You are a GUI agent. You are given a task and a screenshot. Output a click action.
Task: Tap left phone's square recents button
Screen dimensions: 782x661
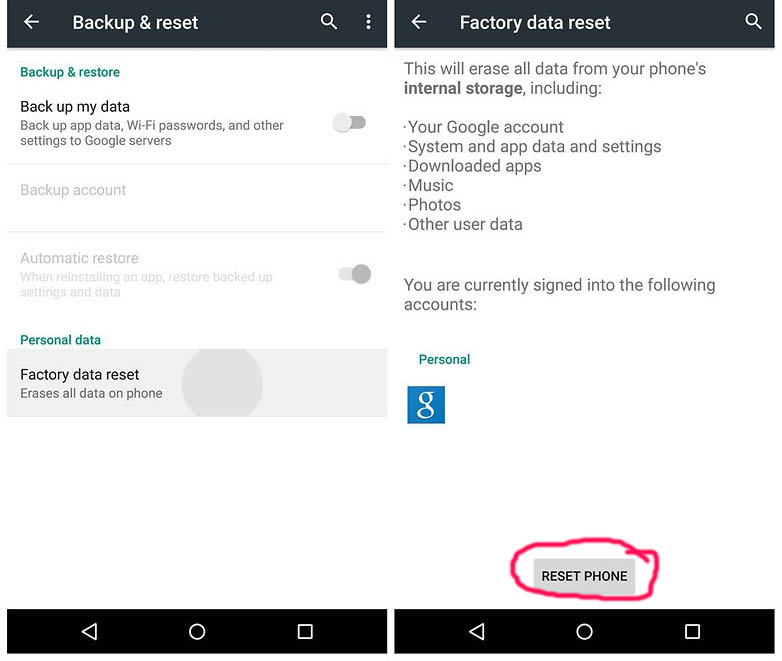[305, 632]
